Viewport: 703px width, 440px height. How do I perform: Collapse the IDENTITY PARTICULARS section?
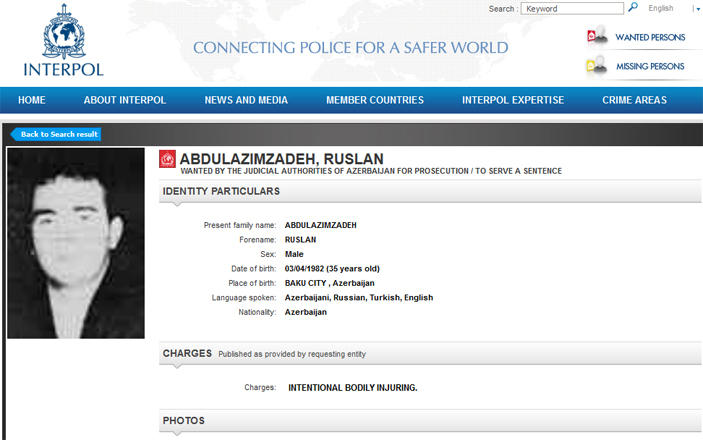pos(430,192)
